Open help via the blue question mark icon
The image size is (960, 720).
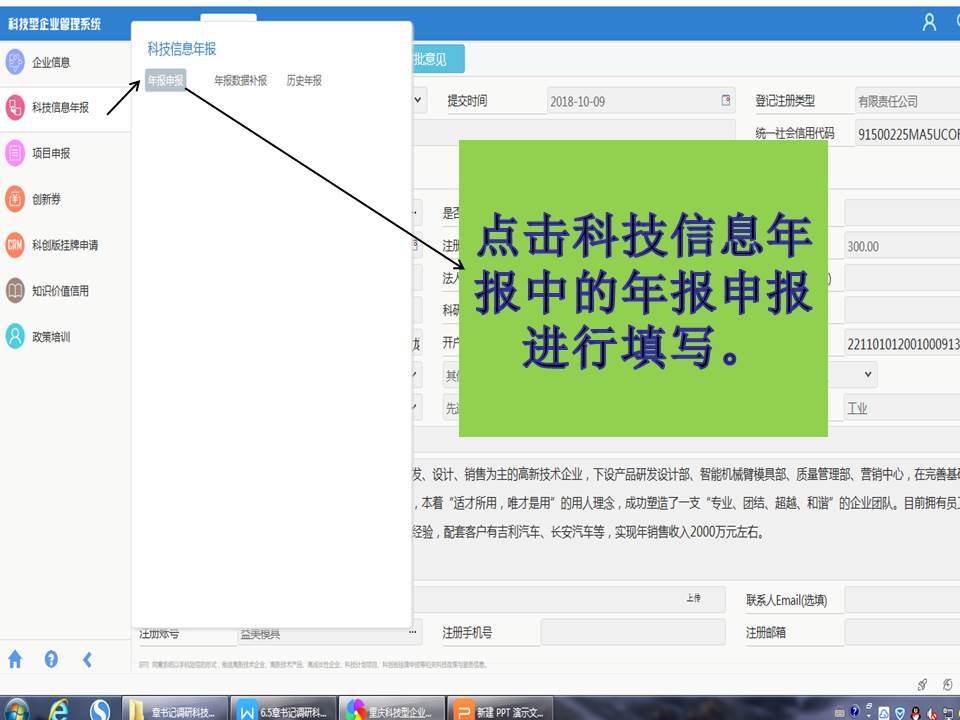coord(51,659)
